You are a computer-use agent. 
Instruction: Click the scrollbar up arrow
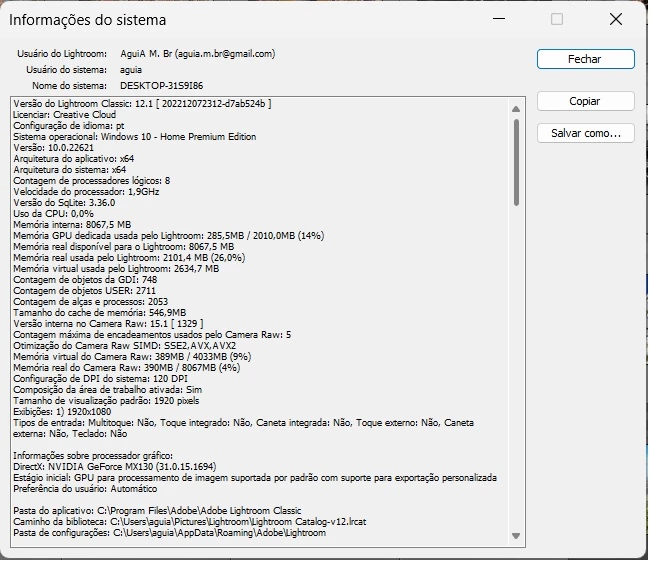517,109
